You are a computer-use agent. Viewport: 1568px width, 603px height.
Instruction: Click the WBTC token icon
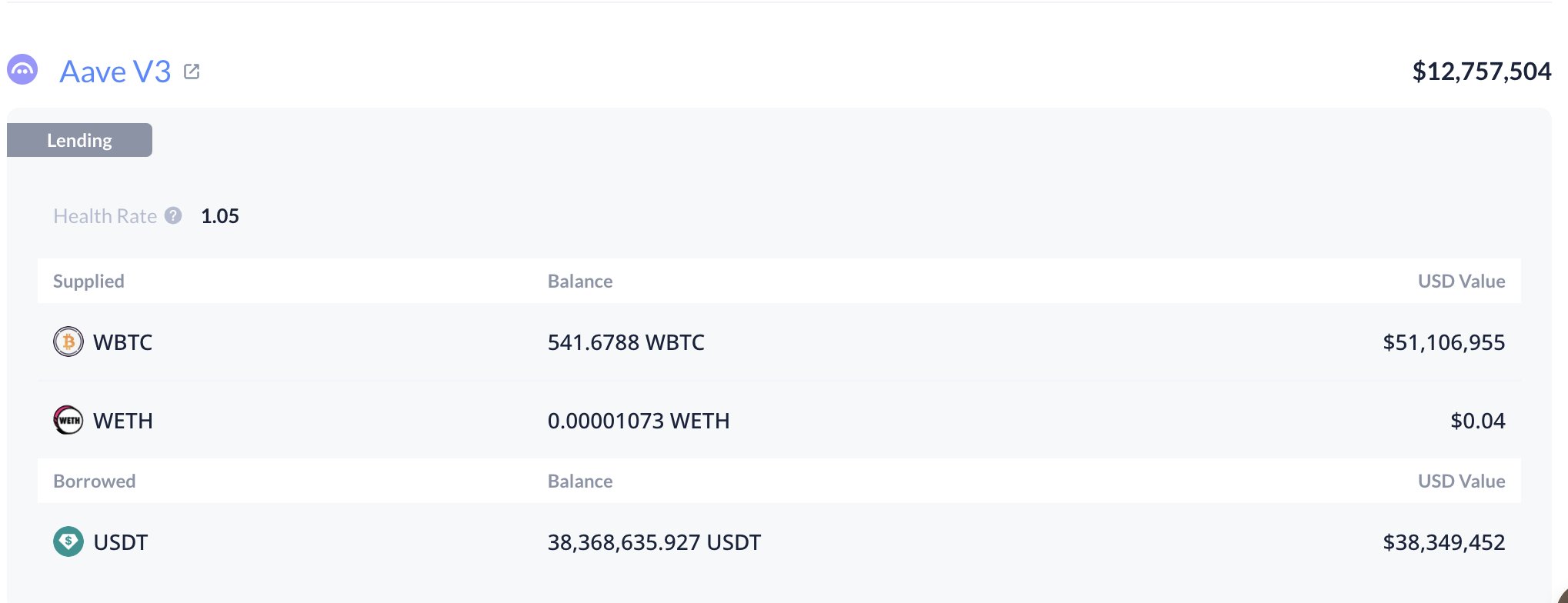68,341
